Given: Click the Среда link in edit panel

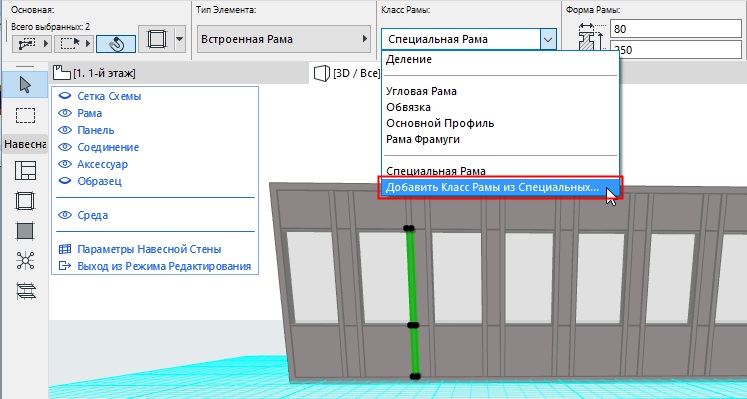Looking at the screenshot, I should (x=92, y=216).
